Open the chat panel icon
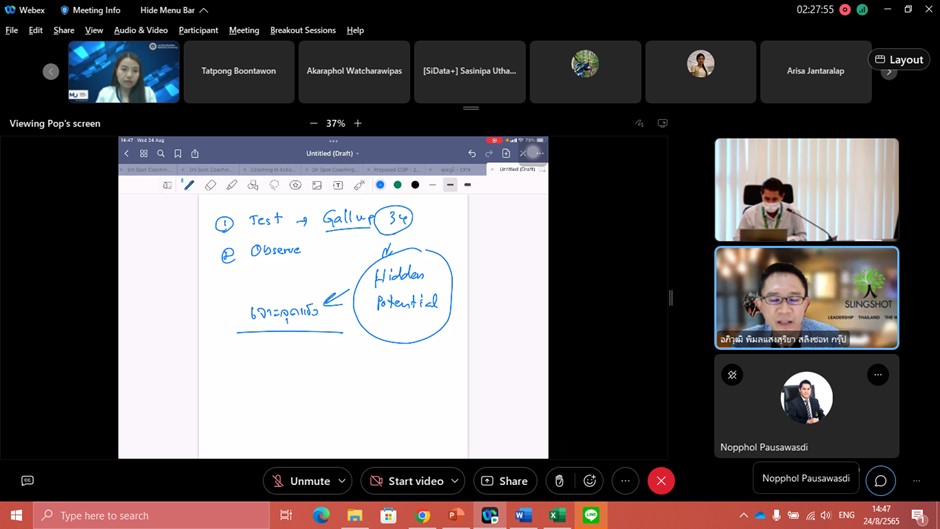940x529 pixels. coord(880,481)
